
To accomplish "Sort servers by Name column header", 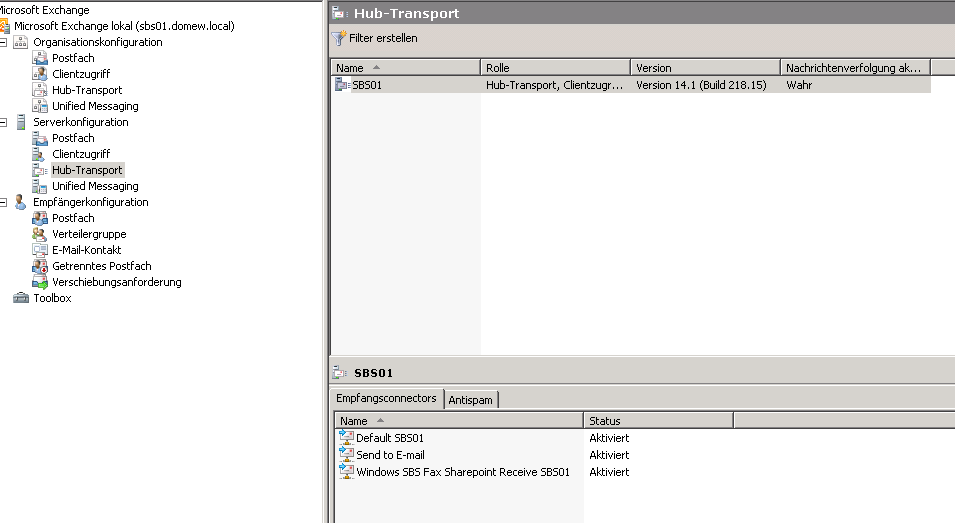I will pyautogui.click(x=405, y=68).
